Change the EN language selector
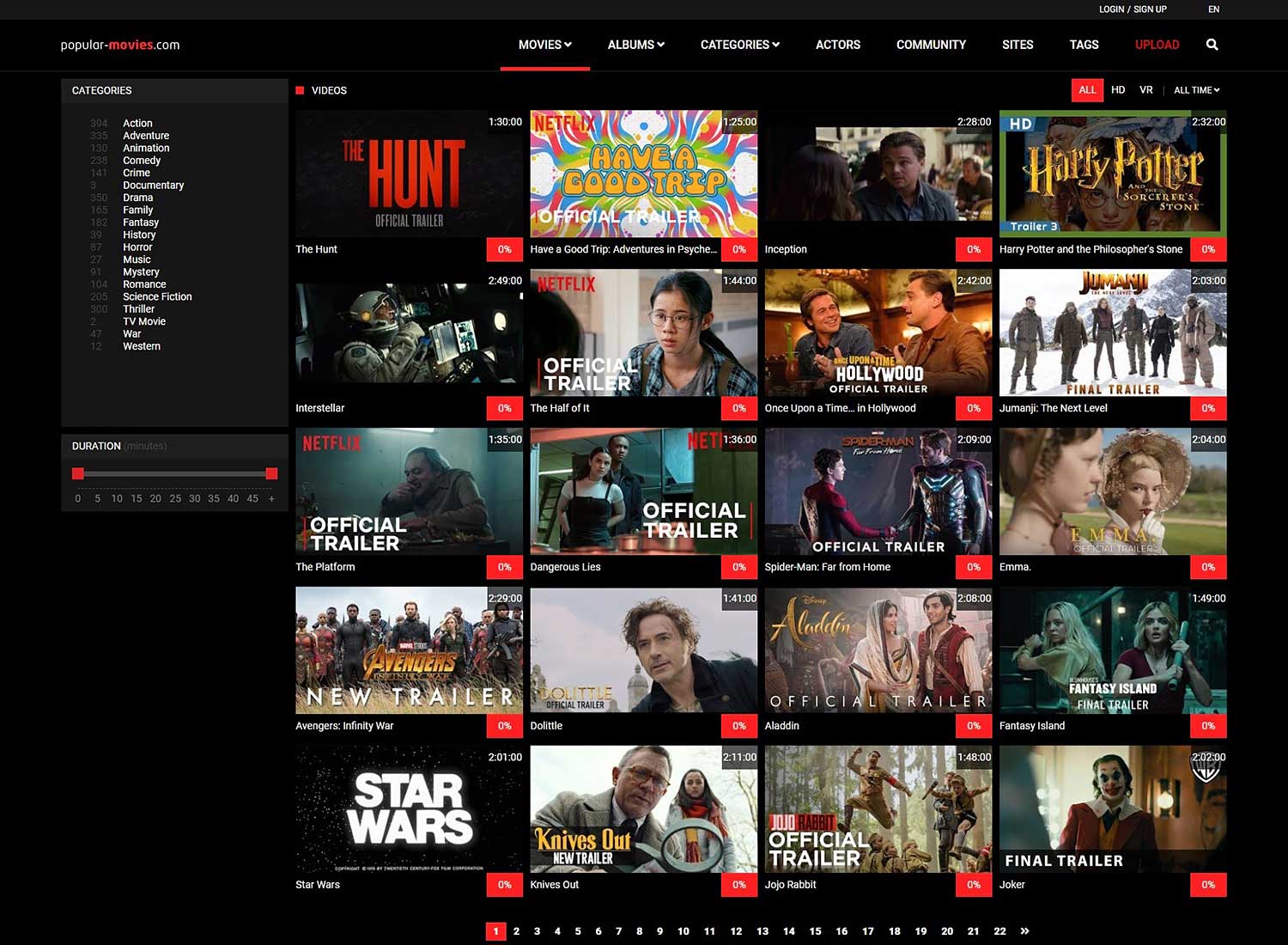 pyautogui.click(x=1213, y=9)
